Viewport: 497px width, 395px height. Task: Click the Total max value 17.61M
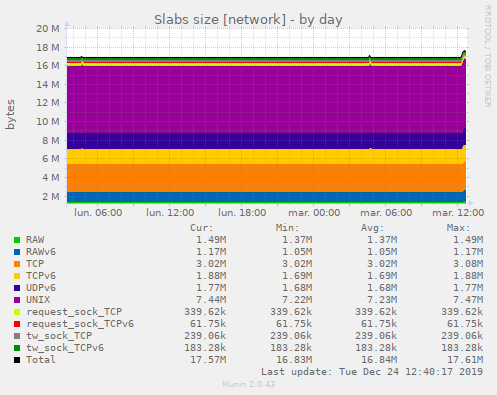465,360
